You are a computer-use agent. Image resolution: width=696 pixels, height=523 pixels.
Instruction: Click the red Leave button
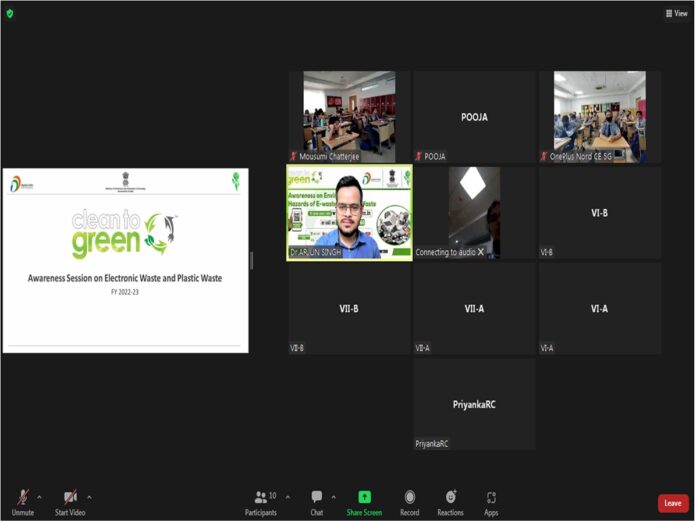click(x=673, y=503)
